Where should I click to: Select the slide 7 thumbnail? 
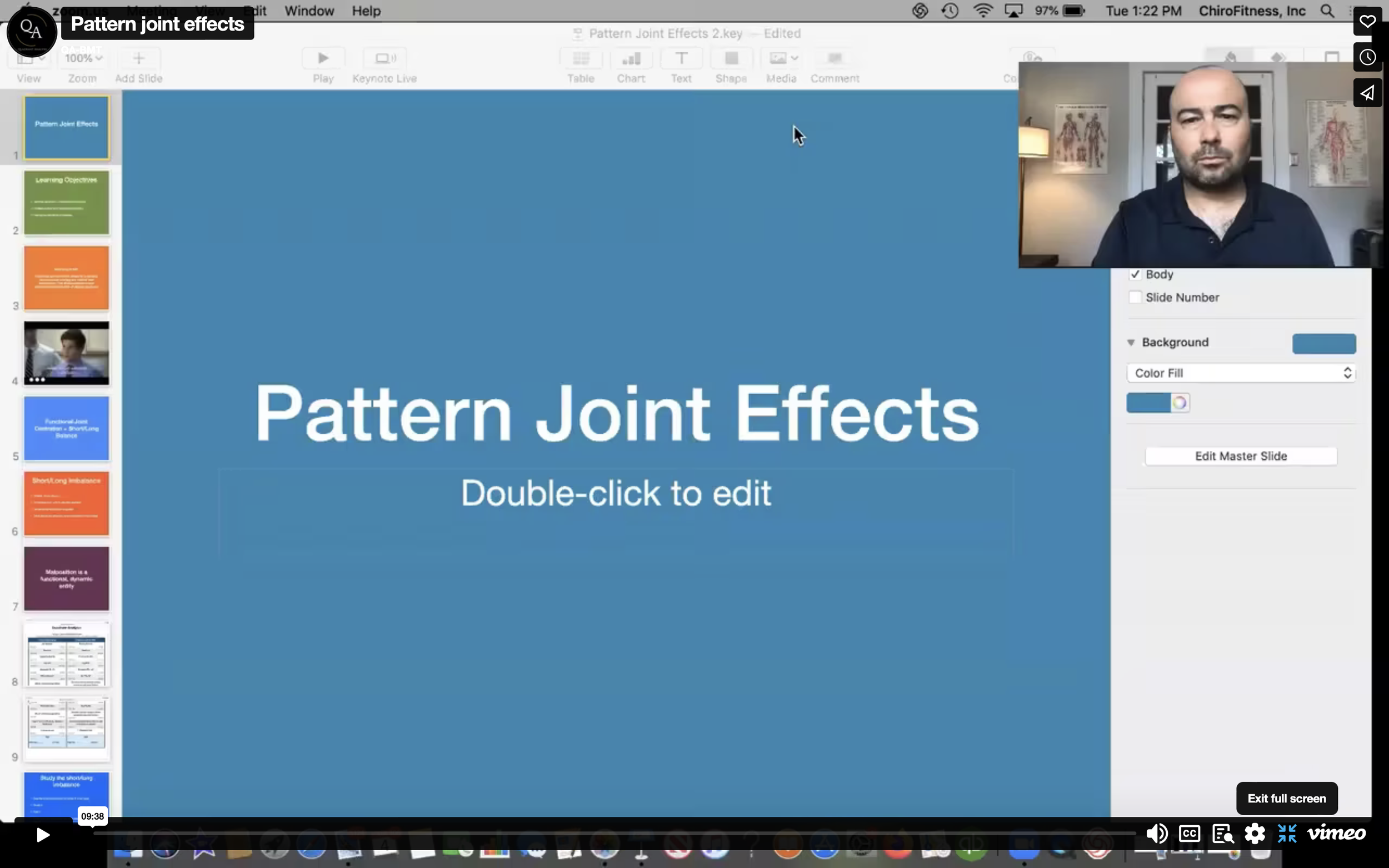coord(66,579)
